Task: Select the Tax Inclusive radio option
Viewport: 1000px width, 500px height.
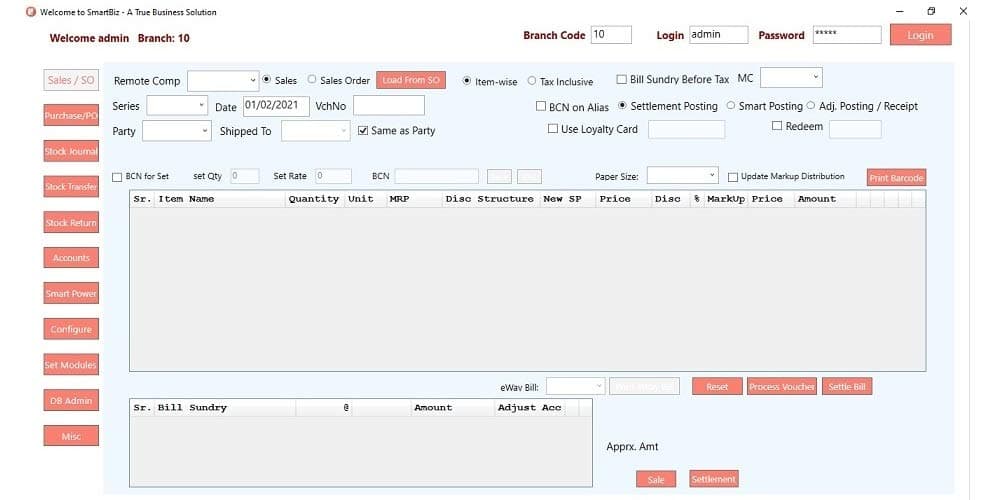Action: click(532, 81)
